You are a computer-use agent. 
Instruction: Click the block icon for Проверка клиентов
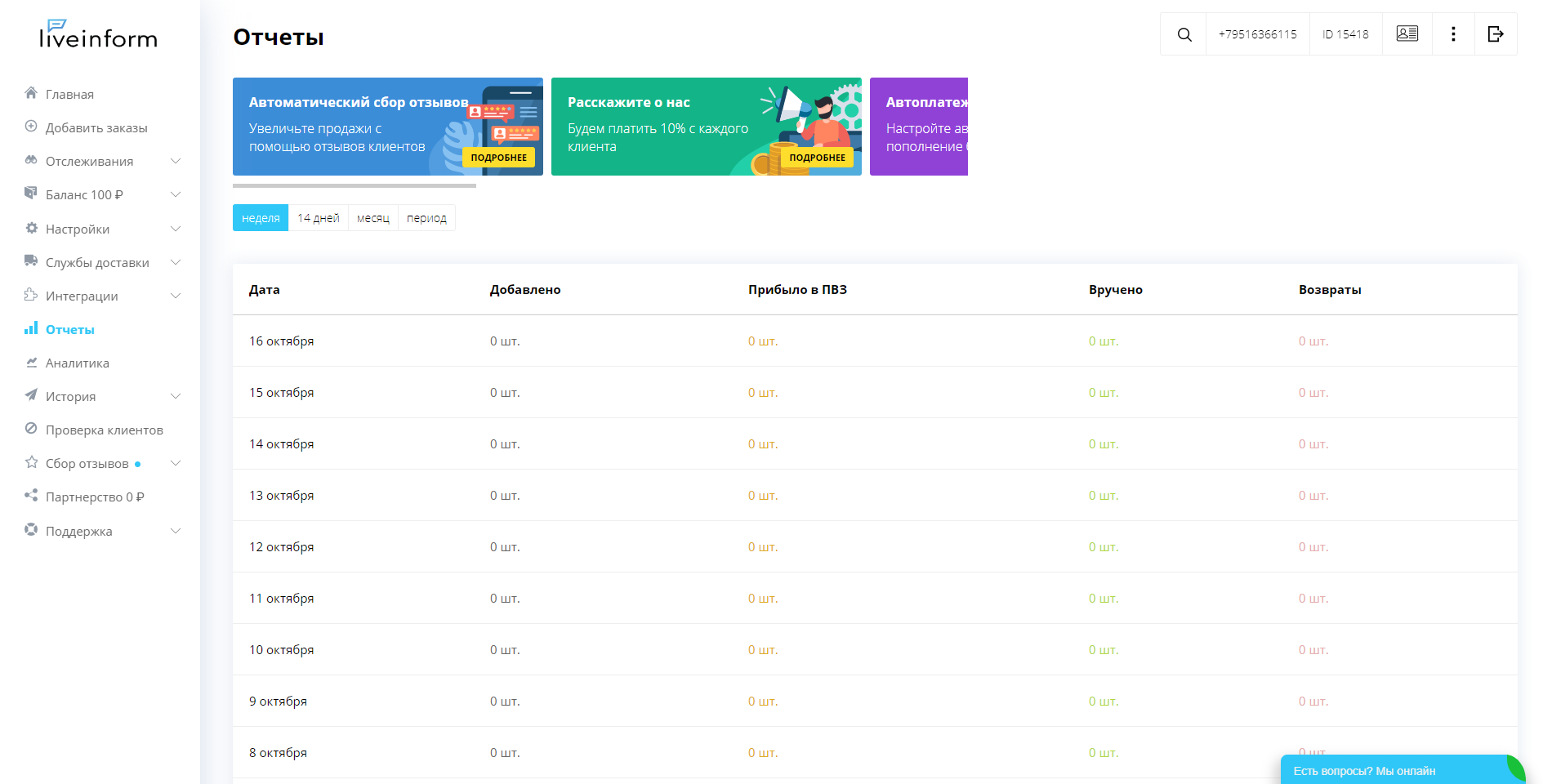(x=31, y=429)
